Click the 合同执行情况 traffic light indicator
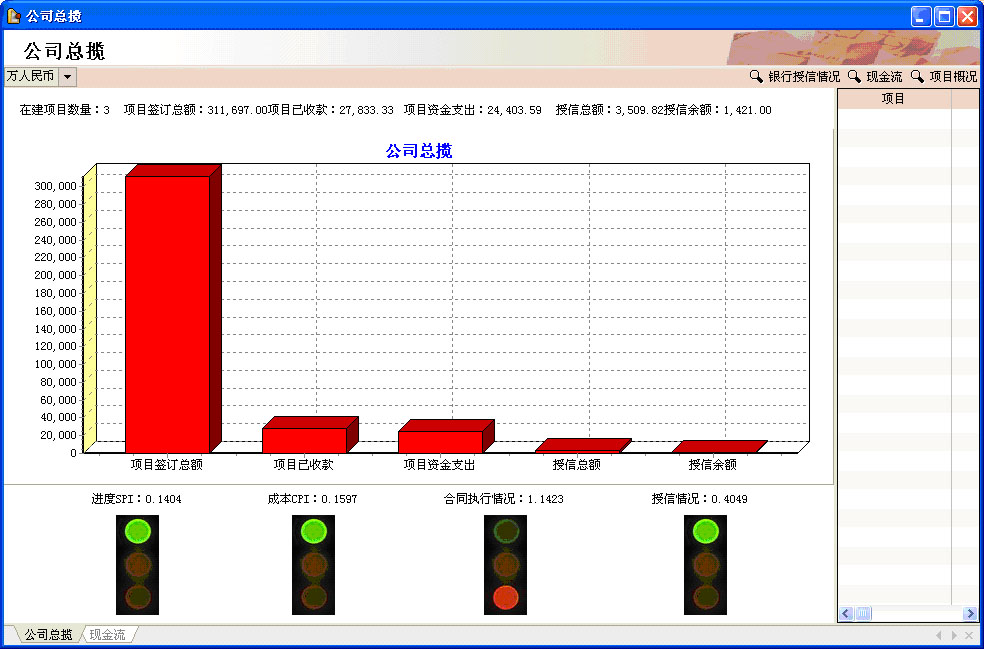This screenshot has width=984, height=649. pyautogui.click(x=505, y=565)
